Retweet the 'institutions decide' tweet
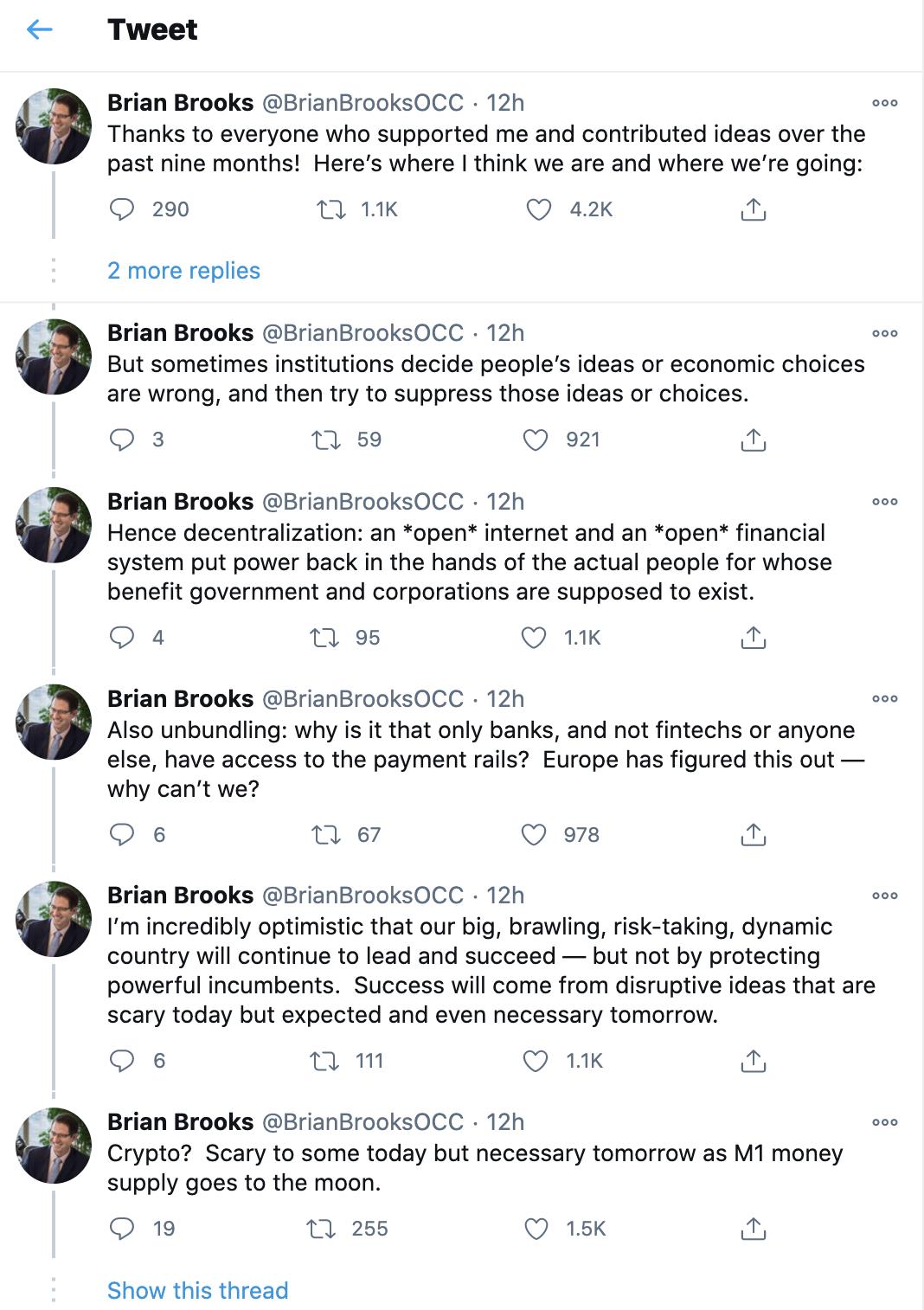 point(326,440)
